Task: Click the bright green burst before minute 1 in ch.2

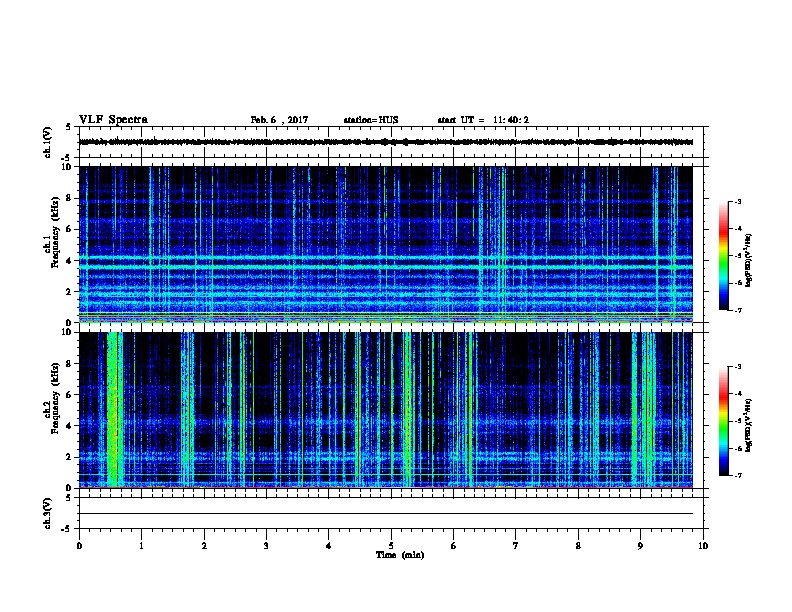Action: tap(115, 409)
